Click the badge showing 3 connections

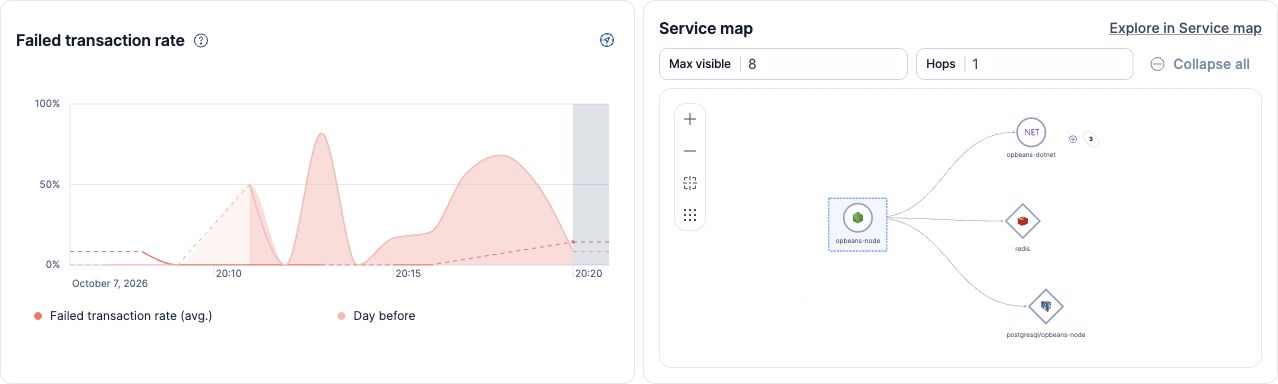[x=1091, y=140]
